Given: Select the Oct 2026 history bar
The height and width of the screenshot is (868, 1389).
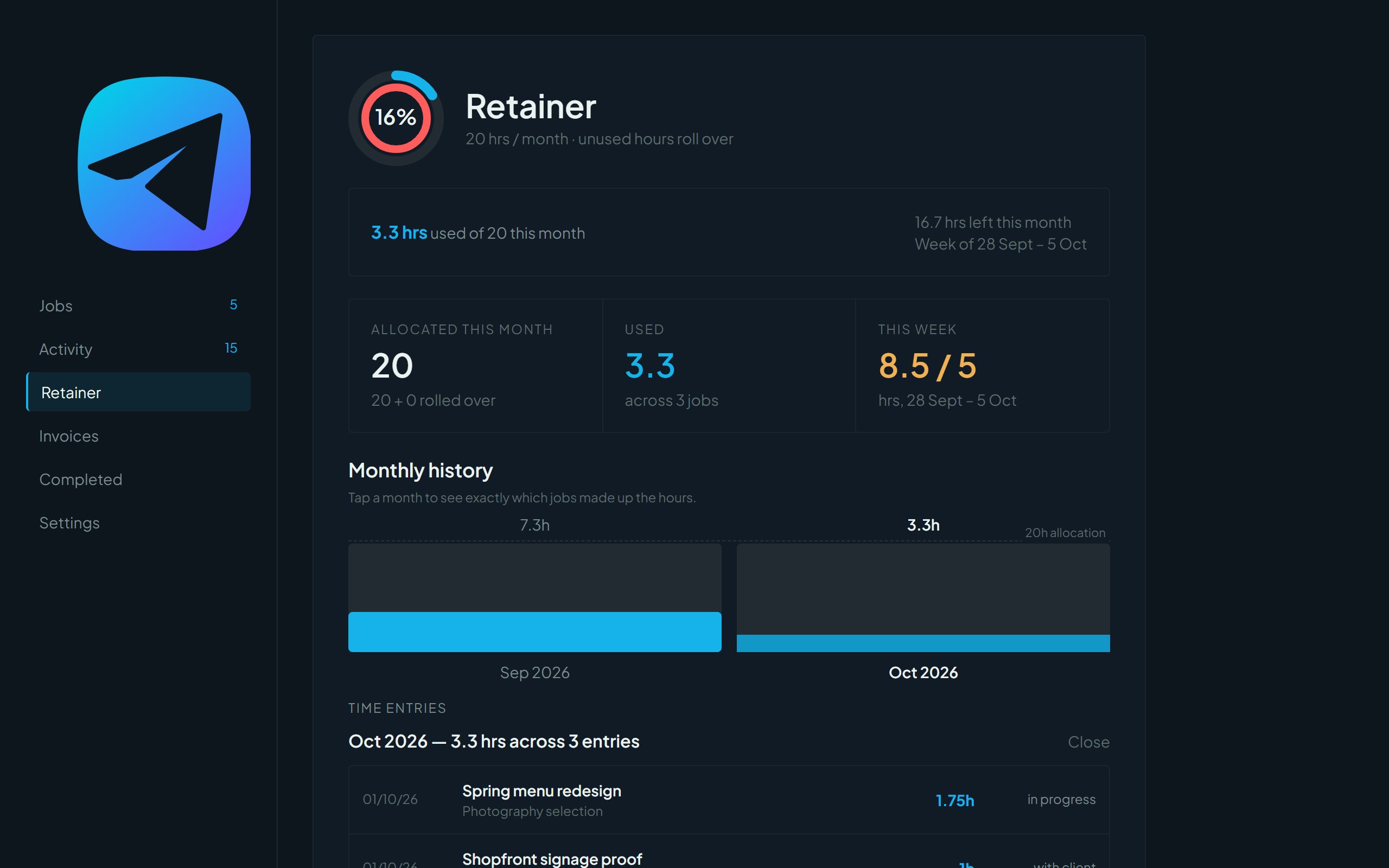Looking at the screenshot, I should (923, 597).
